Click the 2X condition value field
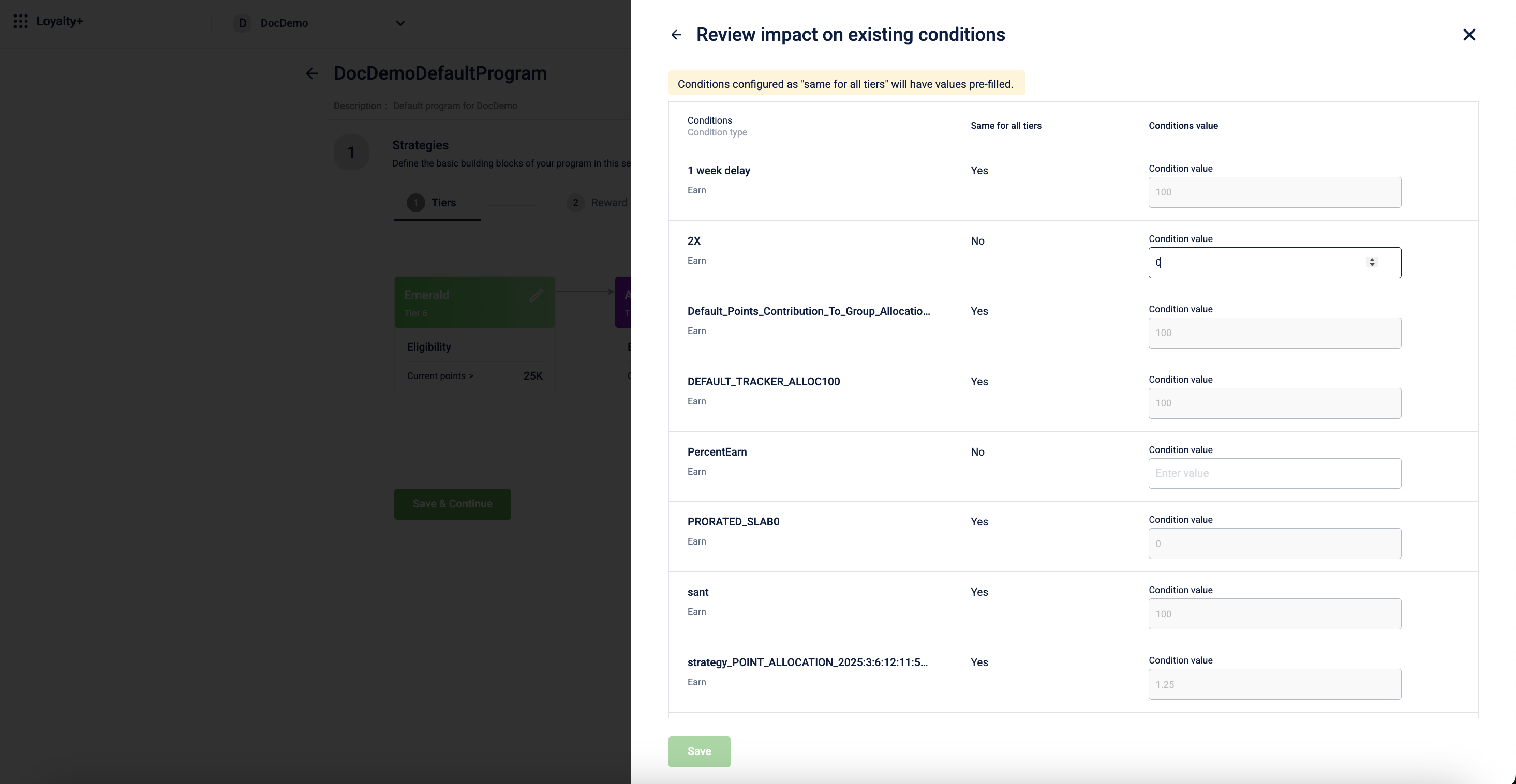The height and width of the screenshot is (784, 1516). (x=1259, y=263)
